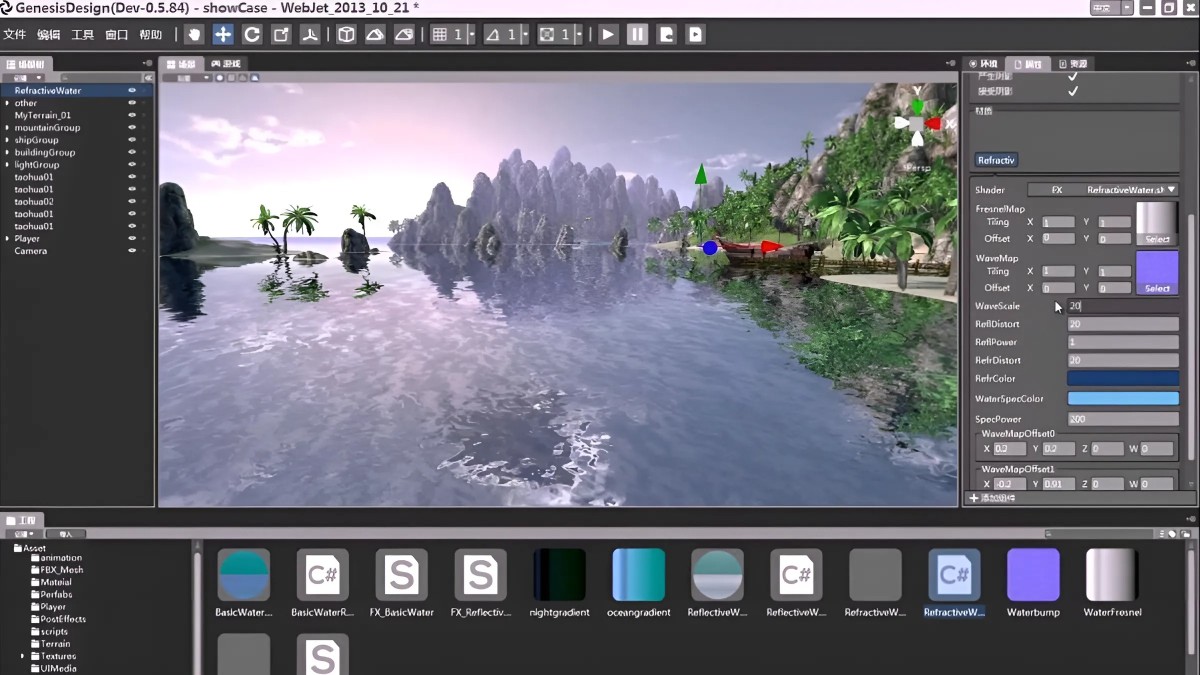Open the 文件 (File) menu
Screen dimensions: 1200x675
pyautogui.click(x=14, y=35)
